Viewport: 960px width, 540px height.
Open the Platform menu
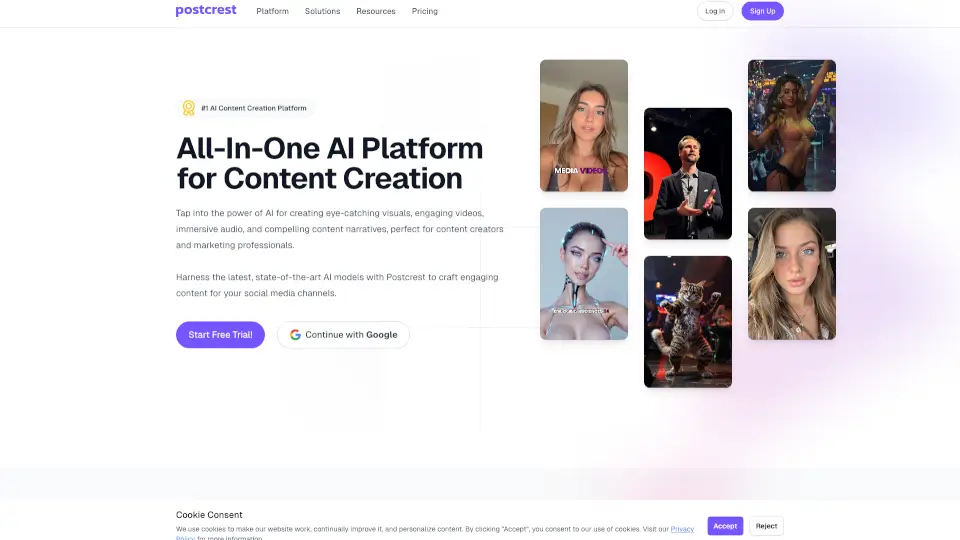(x=272, y=11)
